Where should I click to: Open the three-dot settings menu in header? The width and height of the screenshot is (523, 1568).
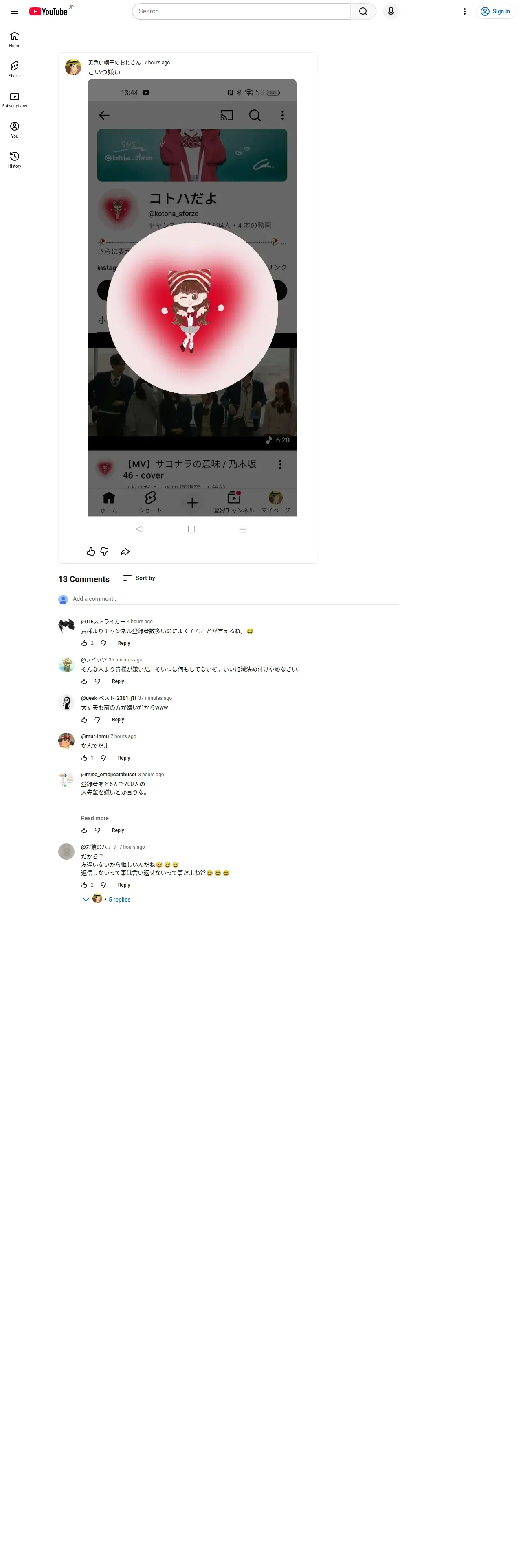[x=465, y=11]
